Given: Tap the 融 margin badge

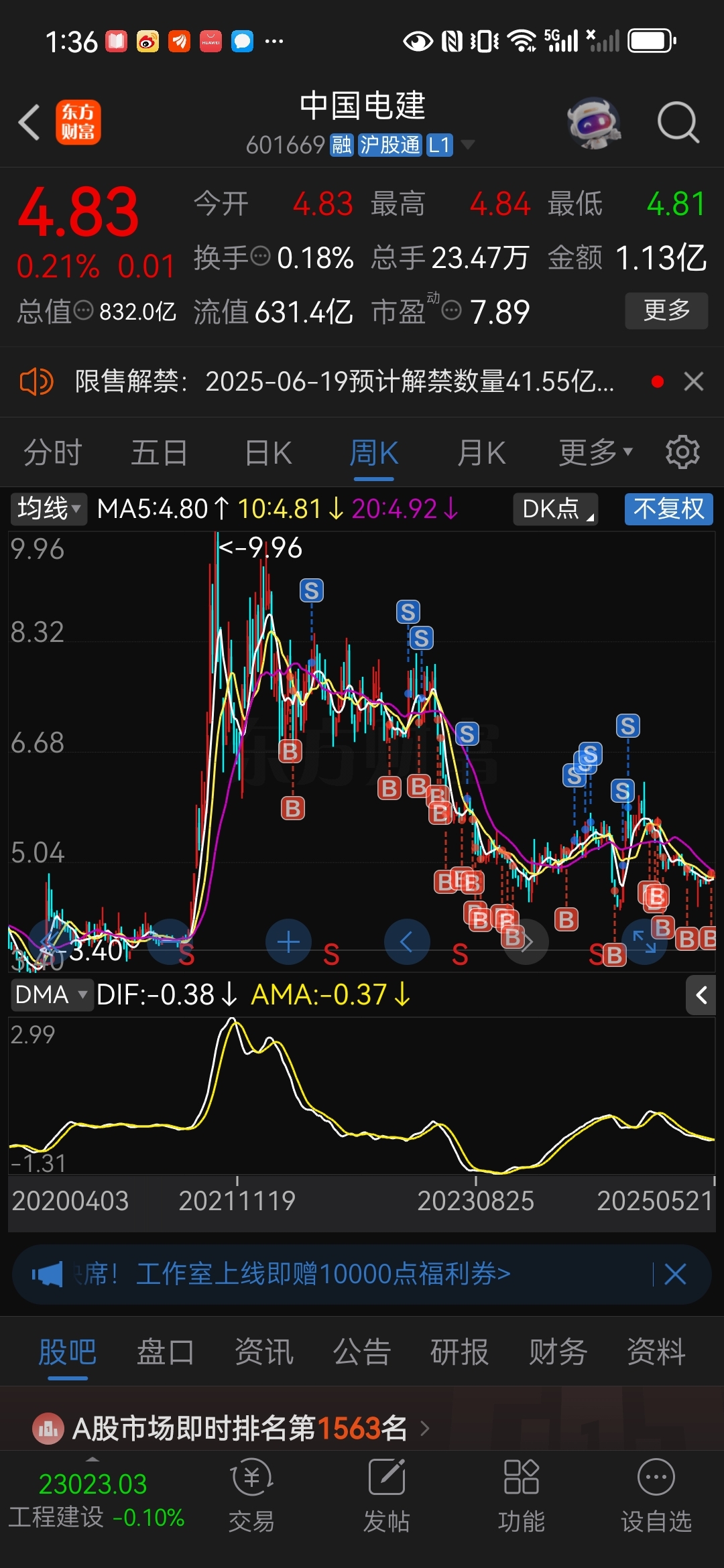Looking at the screenshot, I should [x=342, y=145].
